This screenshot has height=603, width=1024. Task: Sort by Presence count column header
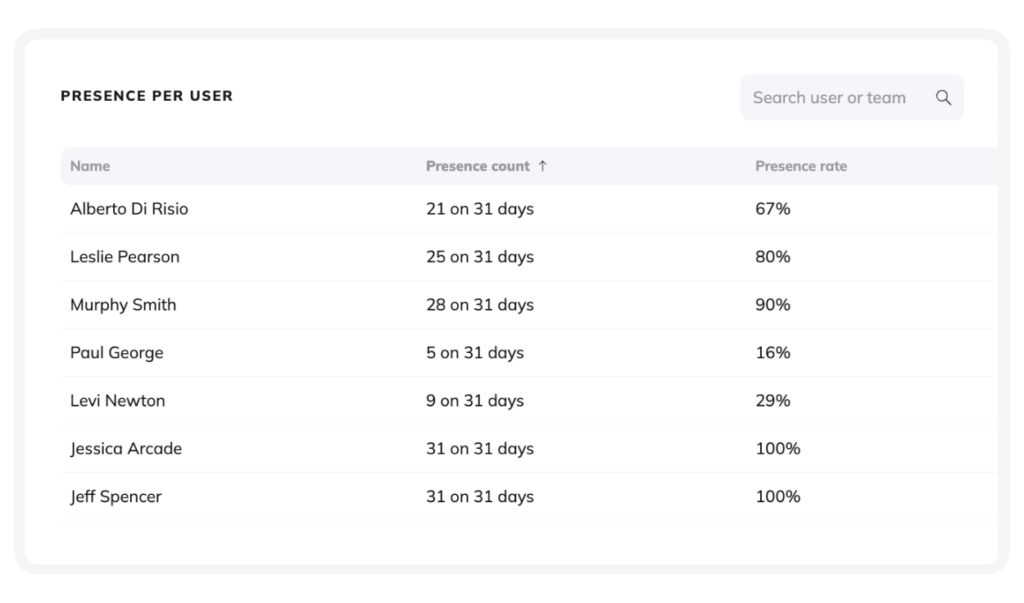click(477, 167)
